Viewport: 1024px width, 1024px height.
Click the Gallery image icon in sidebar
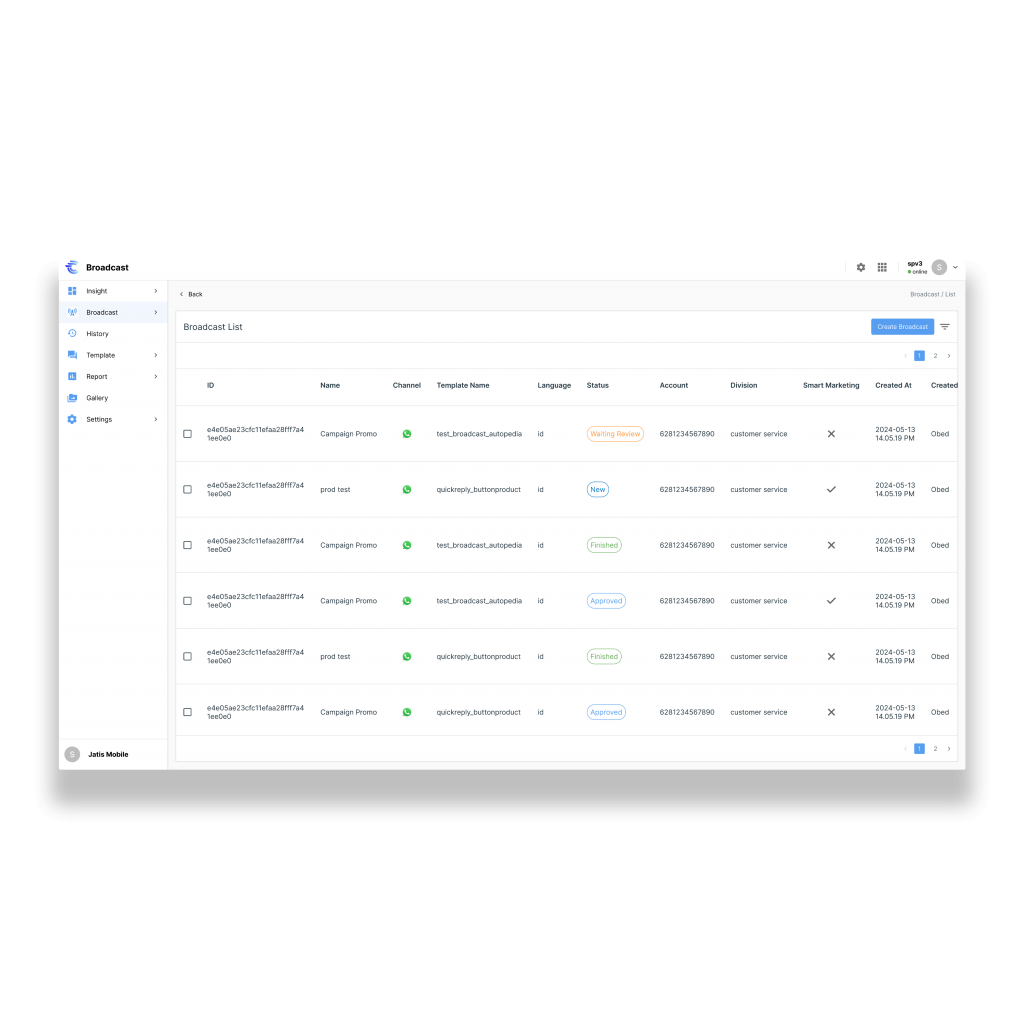coord(72,398)
